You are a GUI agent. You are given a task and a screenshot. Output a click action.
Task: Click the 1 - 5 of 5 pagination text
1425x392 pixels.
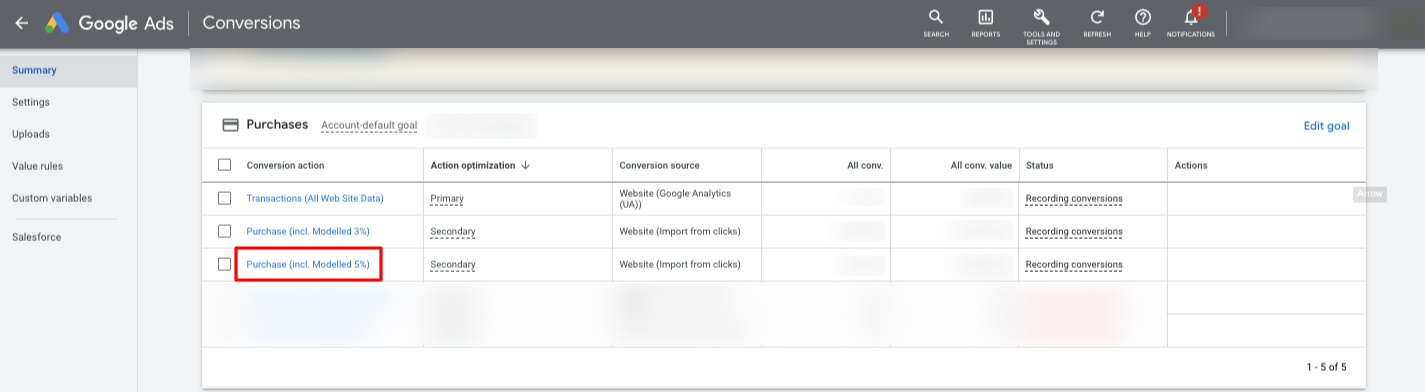pos(1326,367)
